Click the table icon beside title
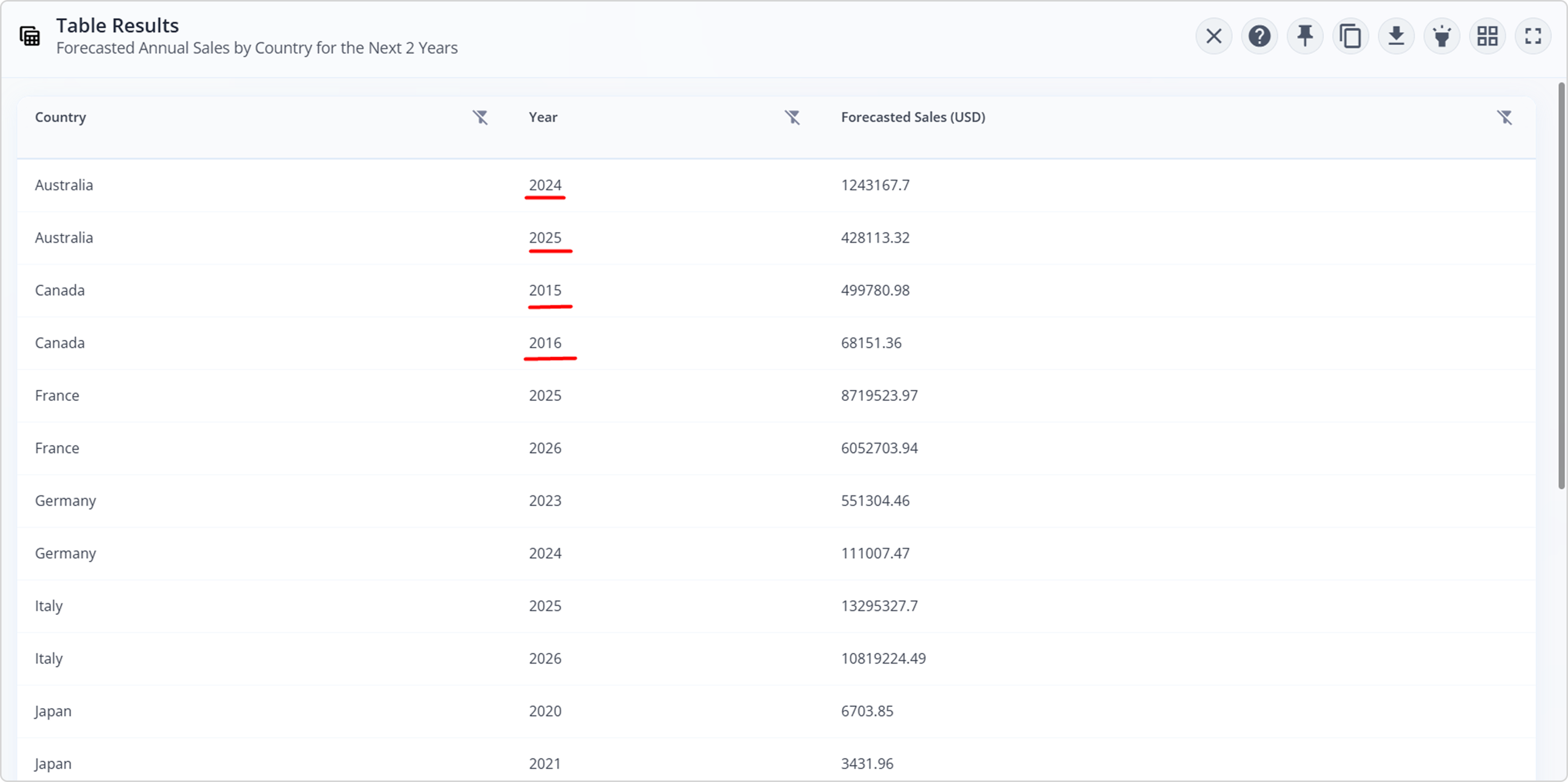1568x782 pixels. [x=30, y=37]
